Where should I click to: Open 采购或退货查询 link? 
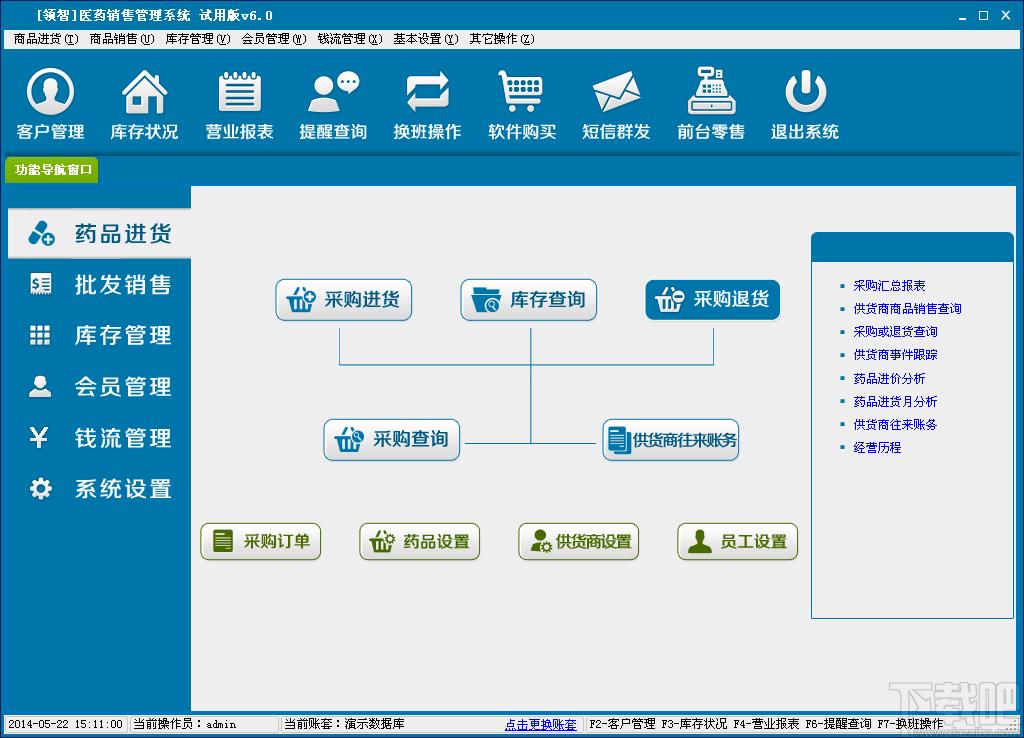click(x=895, y=332)
